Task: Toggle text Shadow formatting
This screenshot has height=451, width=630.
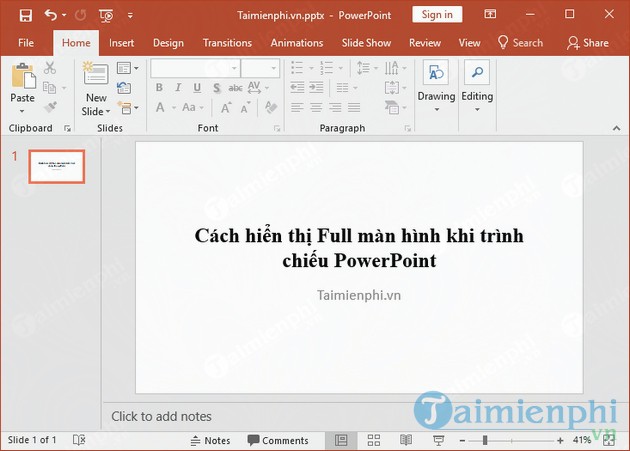Action: tap(217, 88)
